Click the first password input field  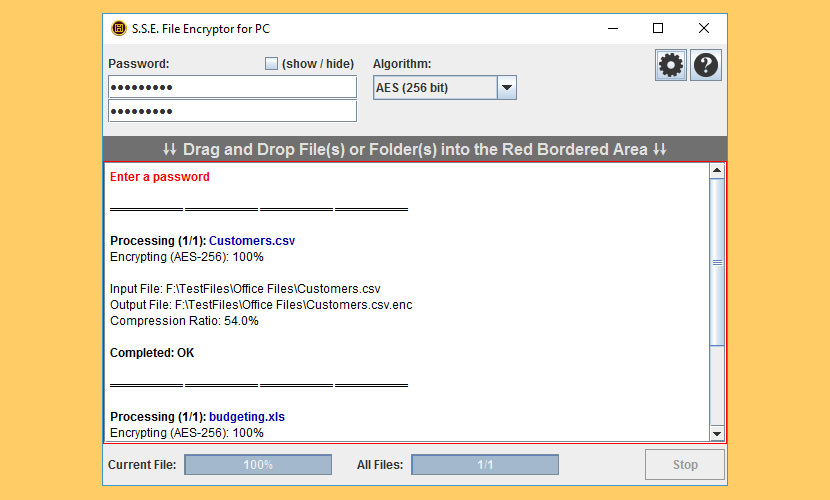pos(232,87)
